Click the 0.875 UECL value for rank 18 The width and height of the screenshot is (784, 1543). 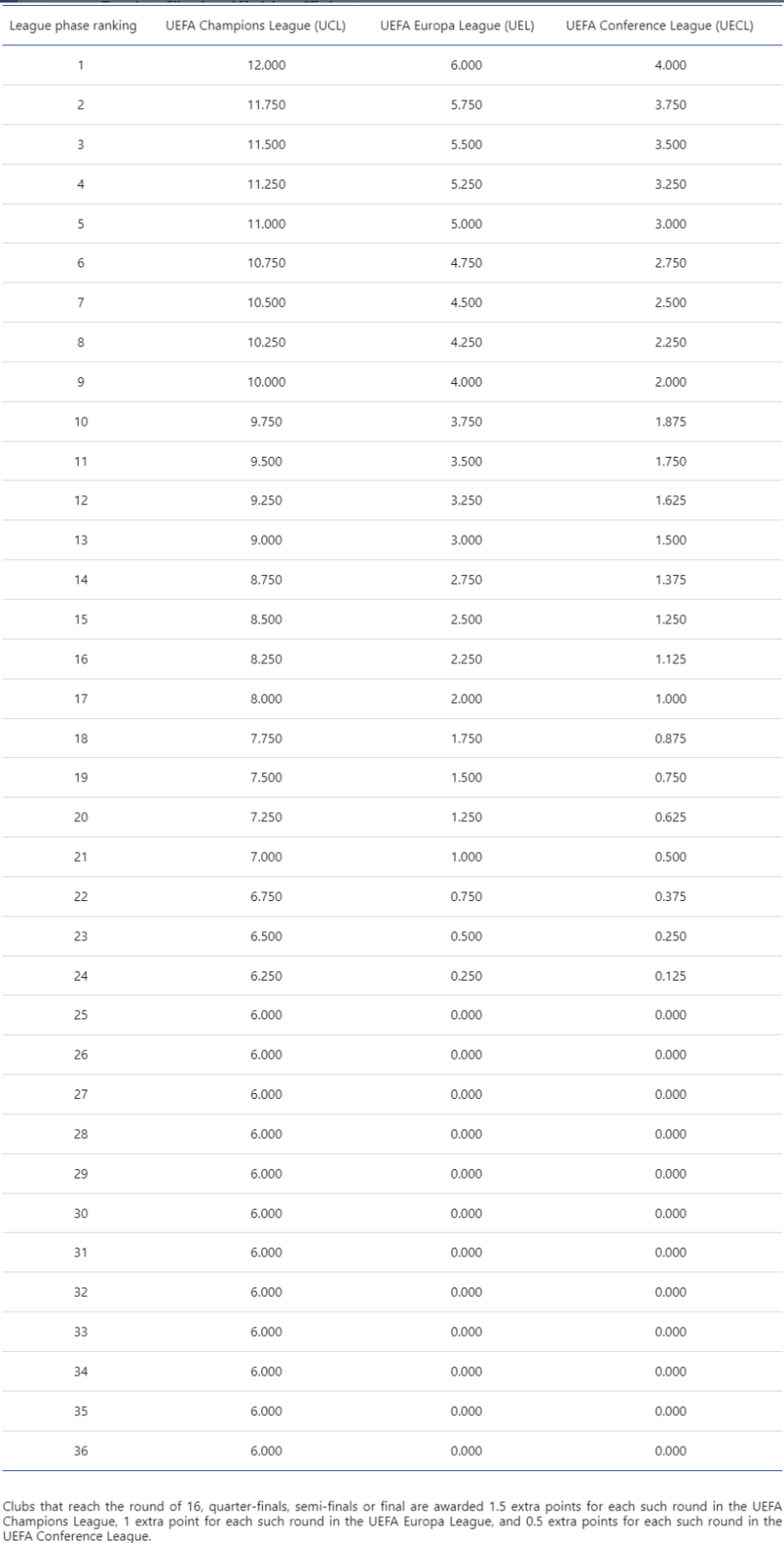click(670, 738)
